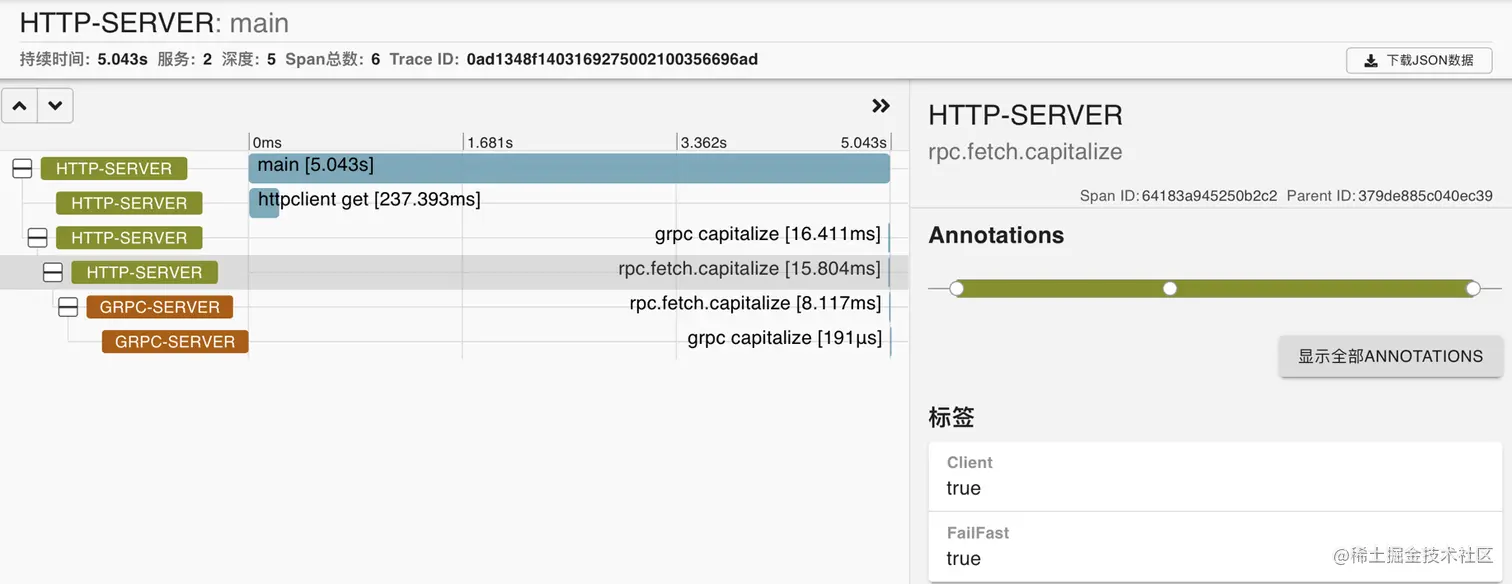Viewport: 1512px width, 584px height.
Task: Click the middle annotation dot marker
Action: point(1170,289)
